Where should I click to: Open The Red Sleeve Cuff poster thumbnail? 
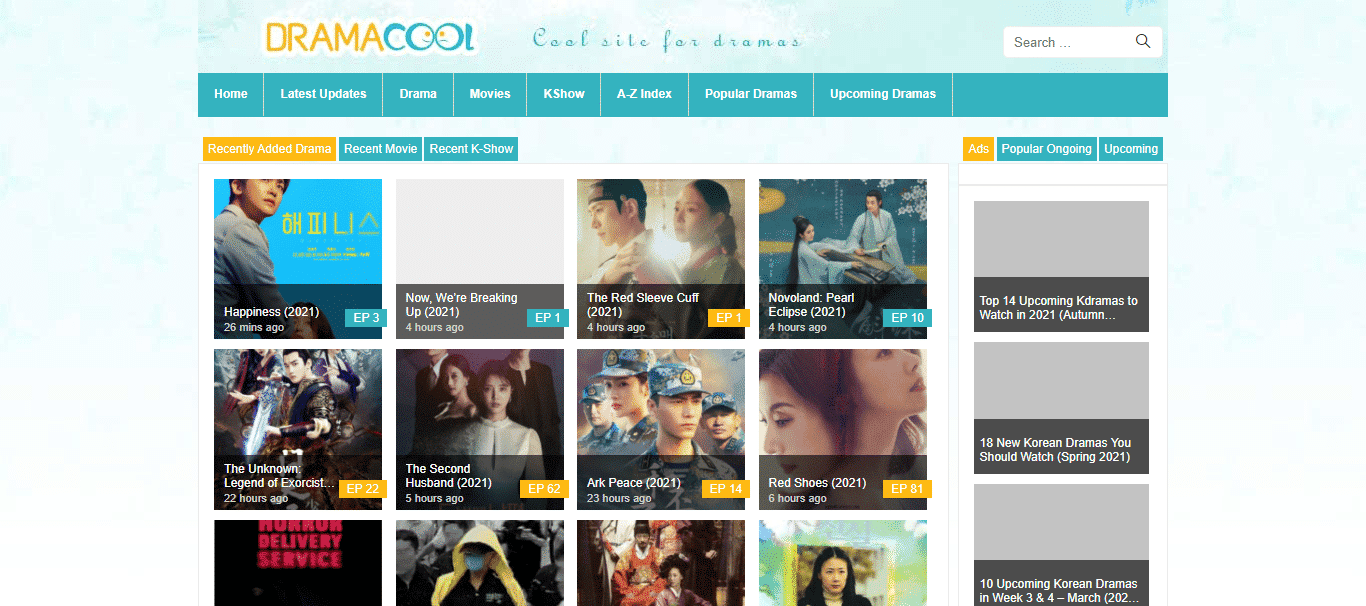pyautogui.click(x=661, y=258)
